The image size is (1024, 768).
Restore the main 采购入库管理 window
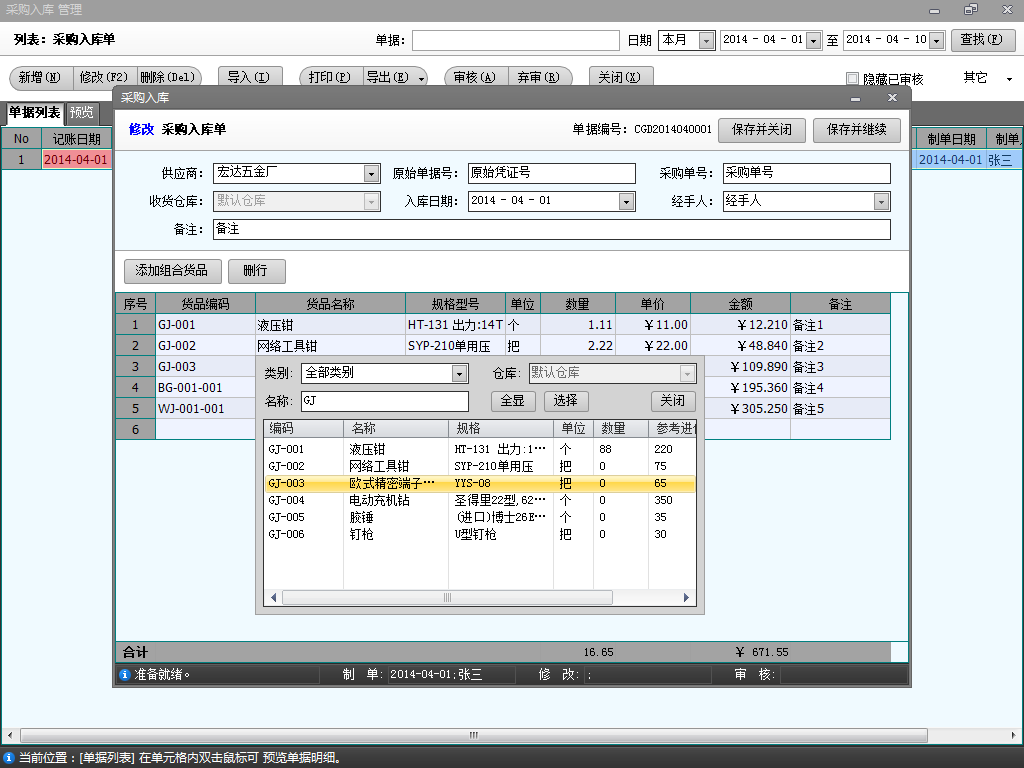[970, 9]
